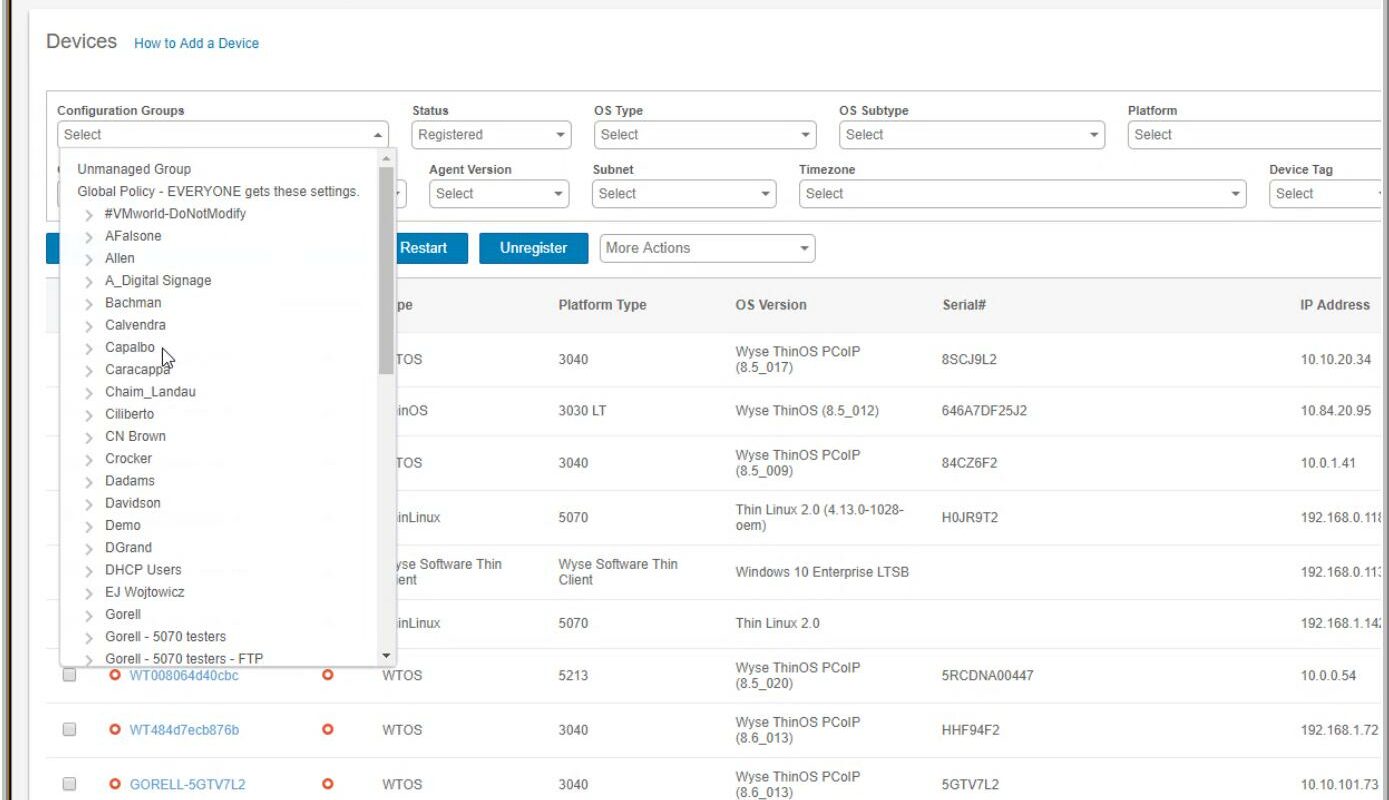Viewport: 1389px width, 800px height.
Task: Open the OS Type dropdown
Action: pos(705,134)
